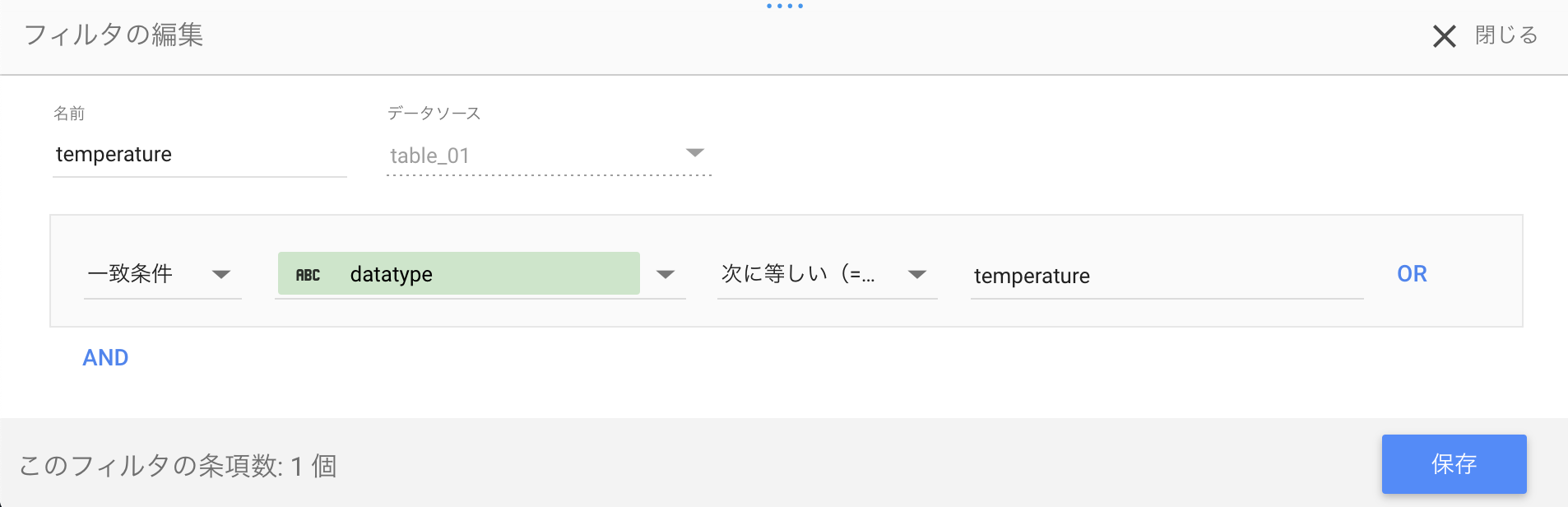Click the ABC field type icon on datatype chip
This screenshot has height=507, width=1568.
click(308, 275)
